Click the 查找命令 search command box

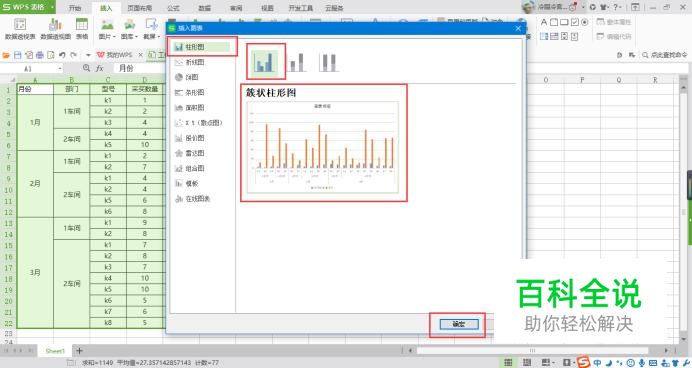[x=665, y=55]
